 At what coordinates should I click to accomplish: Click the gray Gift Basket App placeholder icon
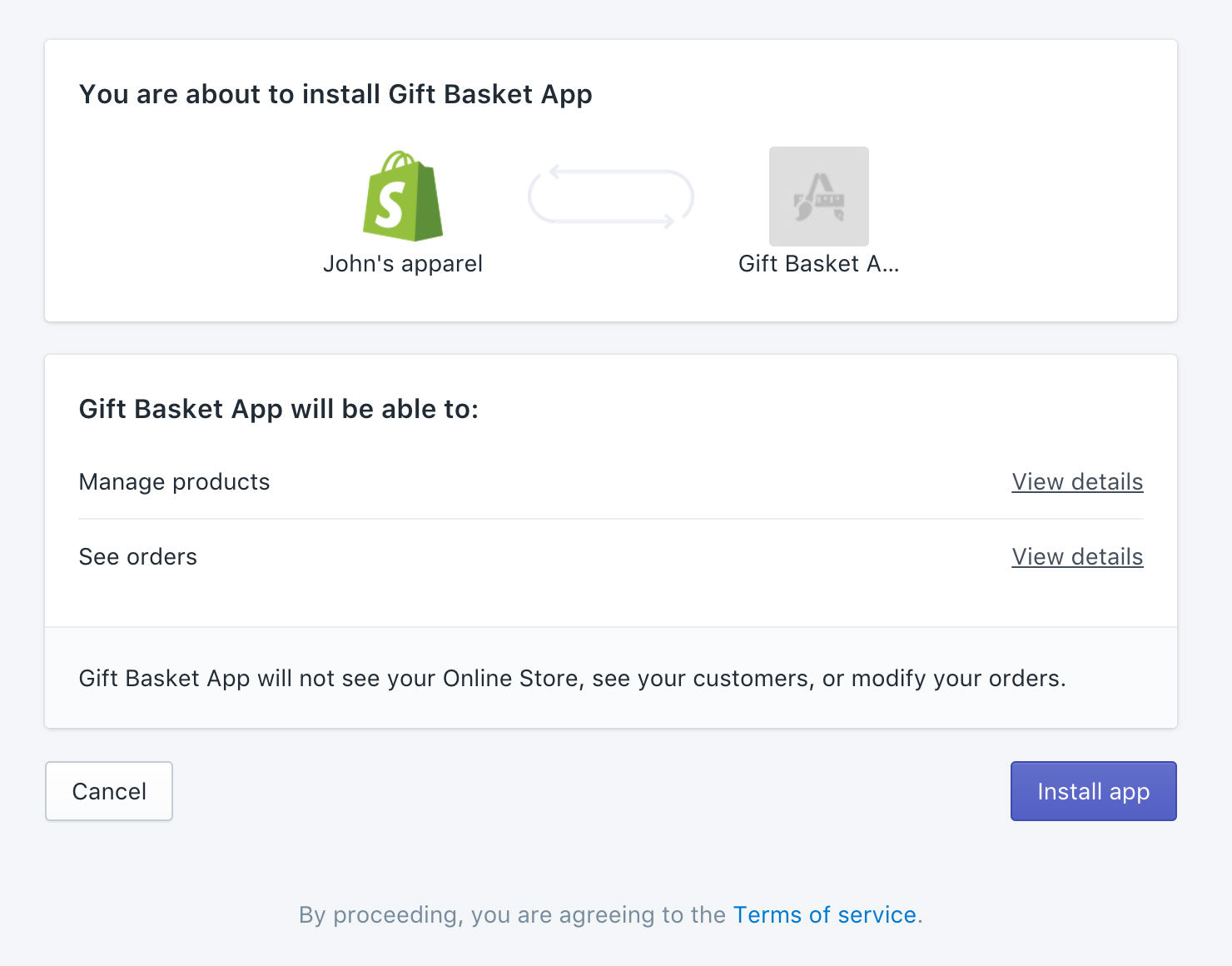(818, 197)
